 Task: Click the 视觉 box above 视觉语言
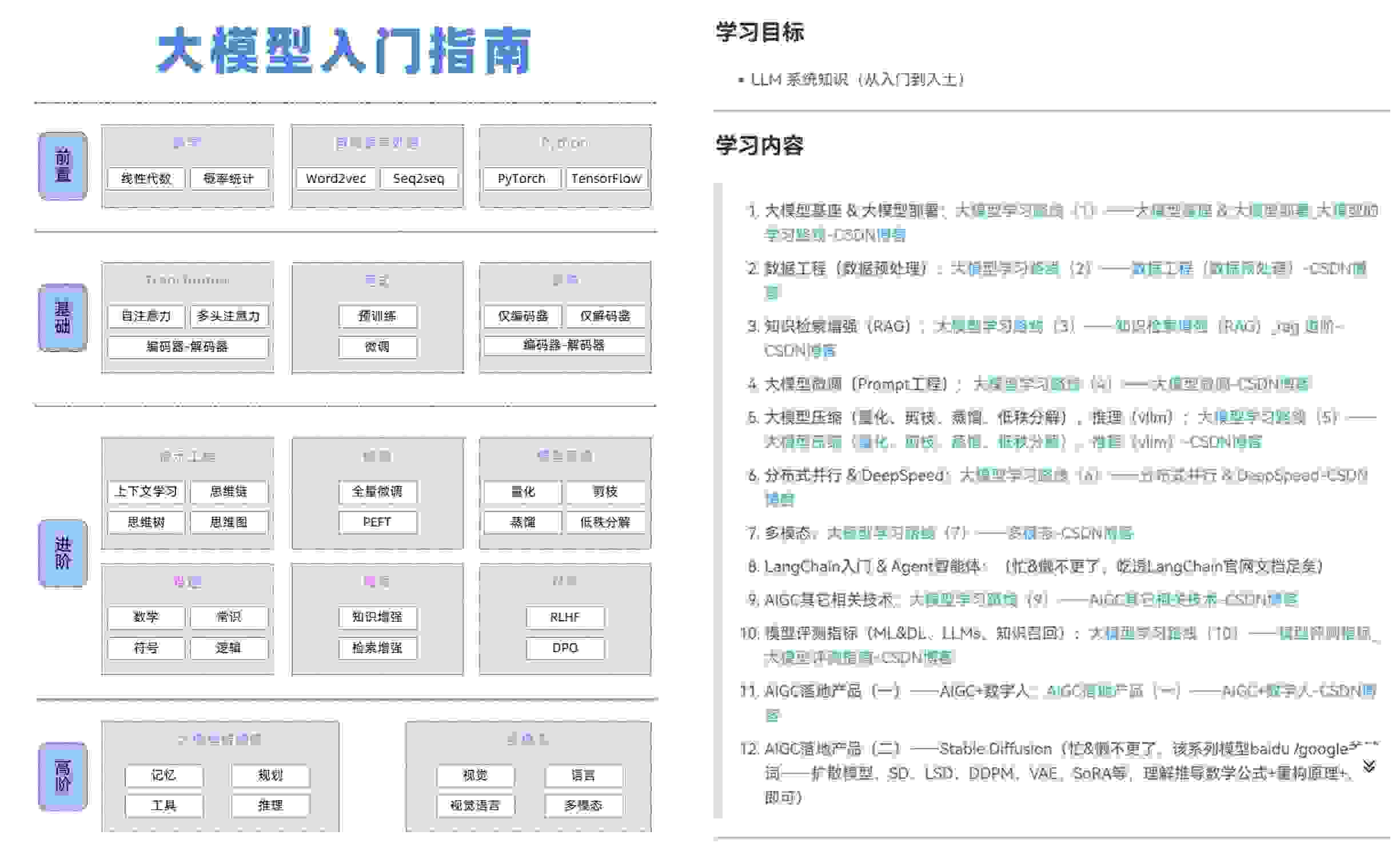click(x=476, y=776)
